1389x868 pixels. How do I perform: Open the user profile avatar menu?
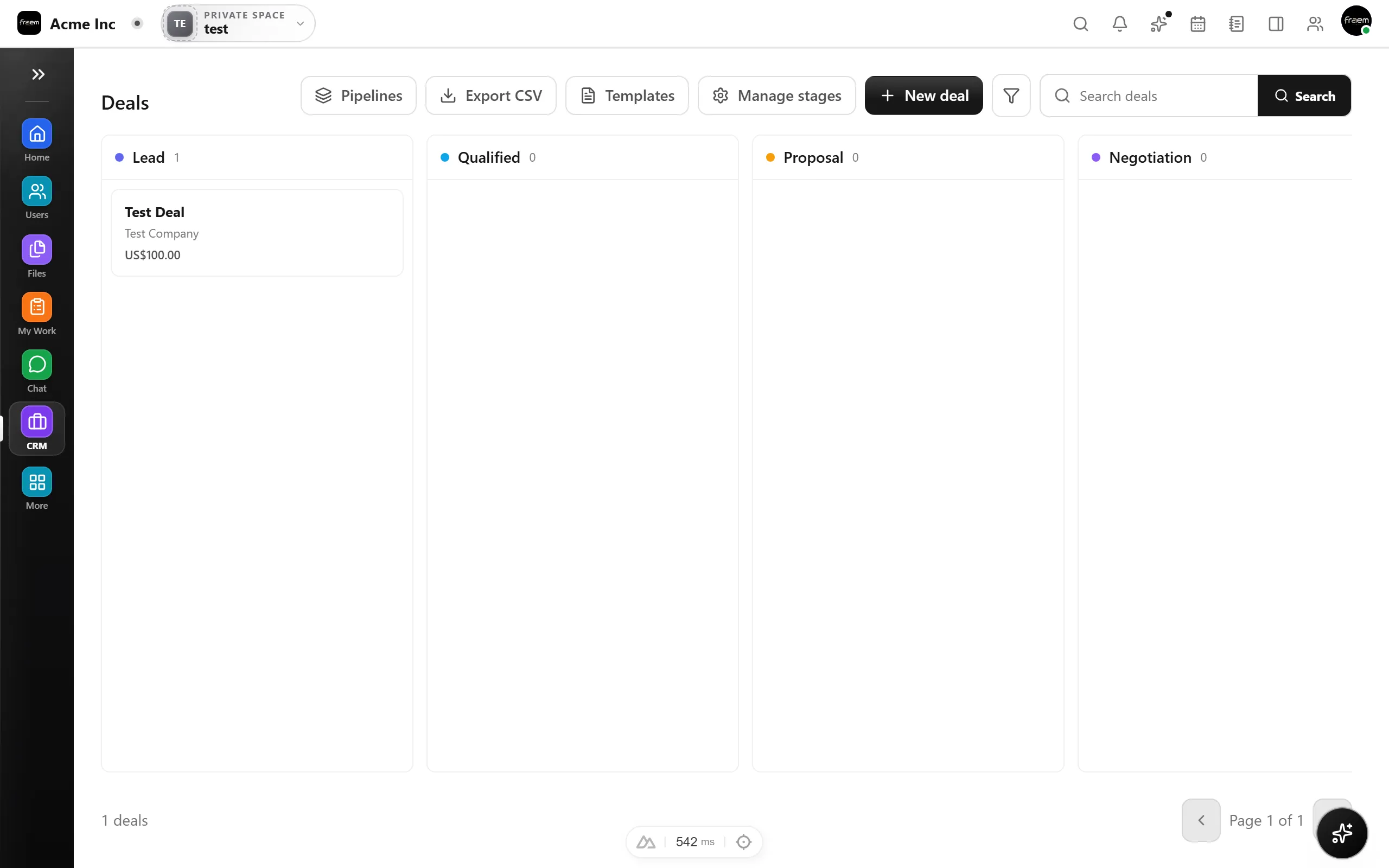click(x=1356, y=21)
